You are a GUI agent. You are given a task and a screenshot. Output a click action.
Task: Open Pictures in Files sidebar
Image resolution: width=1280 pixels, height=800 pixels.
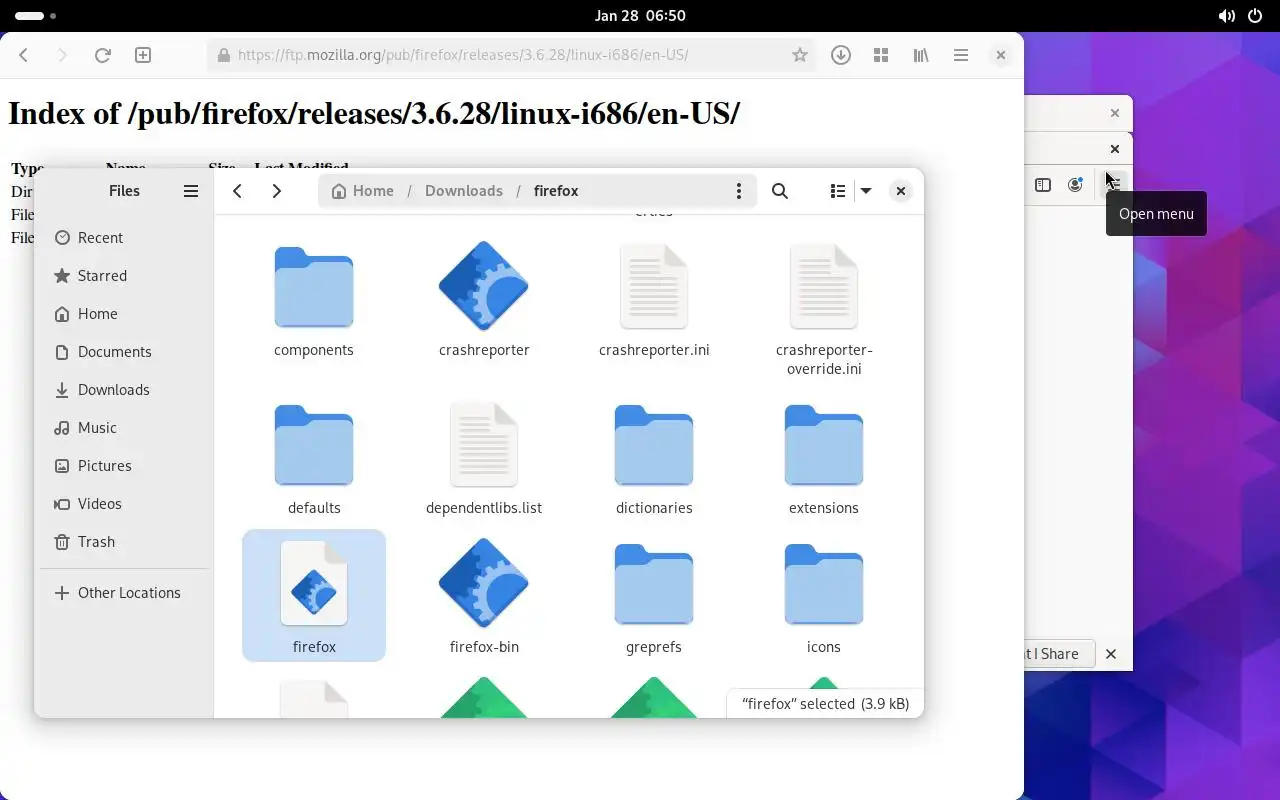[124, 466]
